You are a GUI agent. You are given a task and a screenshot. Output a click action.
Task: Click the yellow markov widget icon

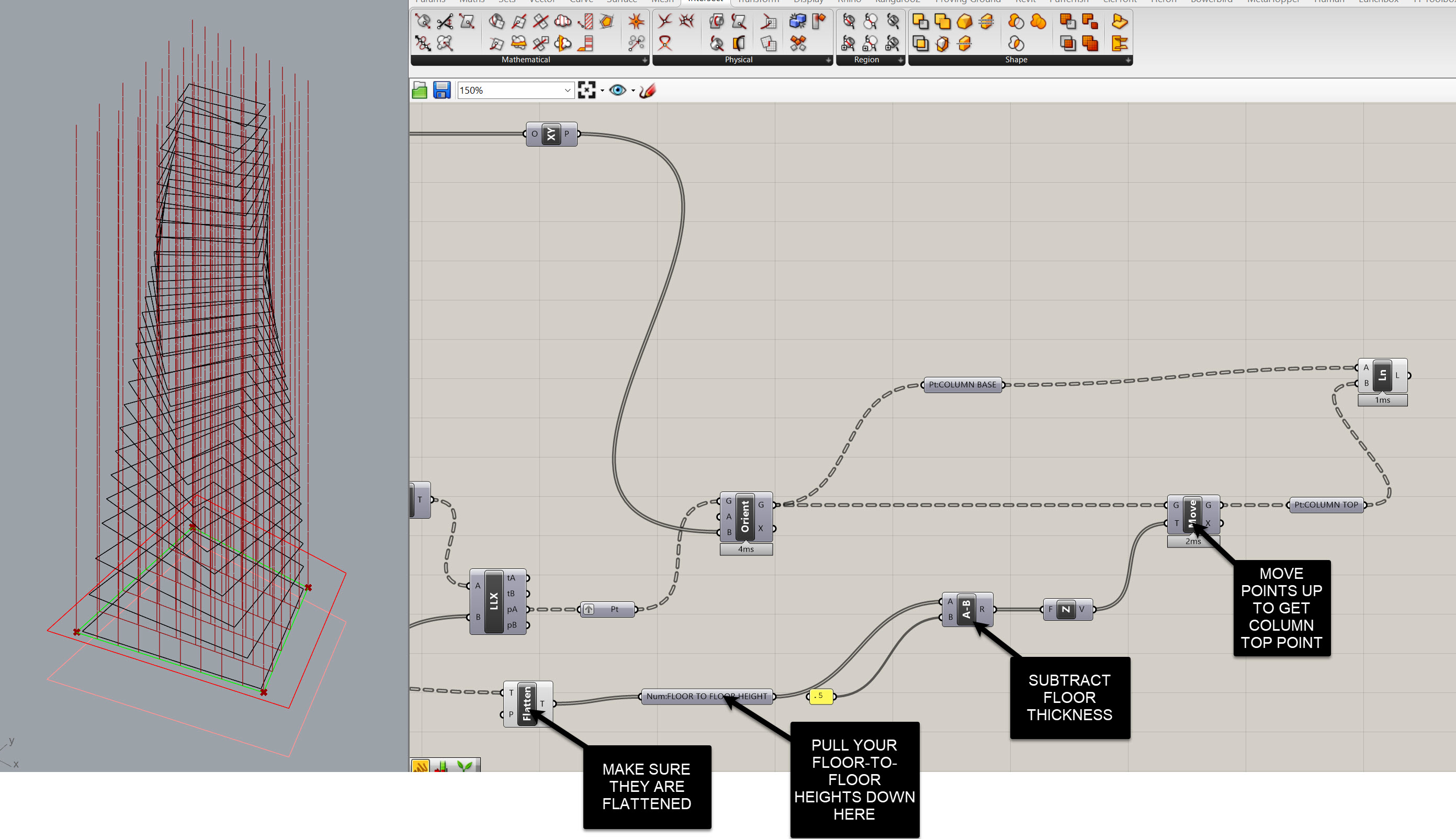[420, 766]
